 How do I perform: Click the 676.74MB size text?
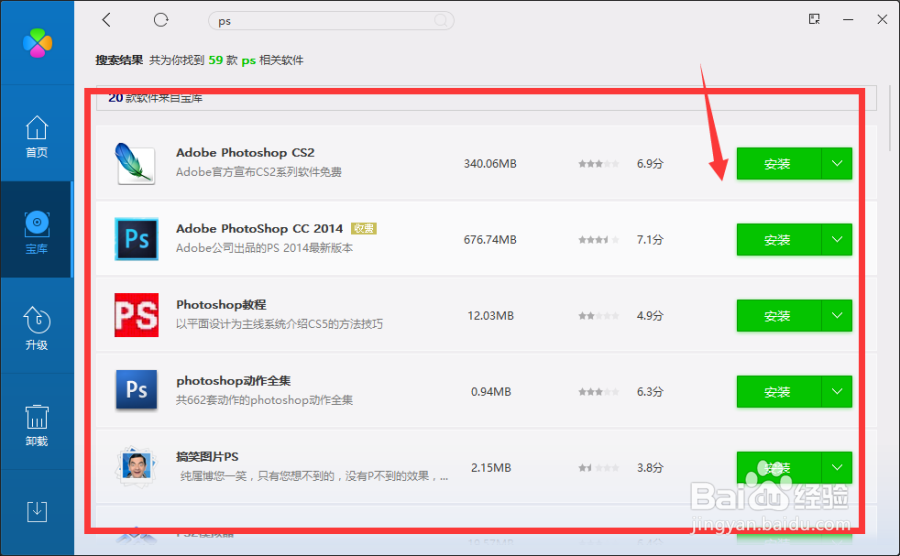(x=490, y=239)
